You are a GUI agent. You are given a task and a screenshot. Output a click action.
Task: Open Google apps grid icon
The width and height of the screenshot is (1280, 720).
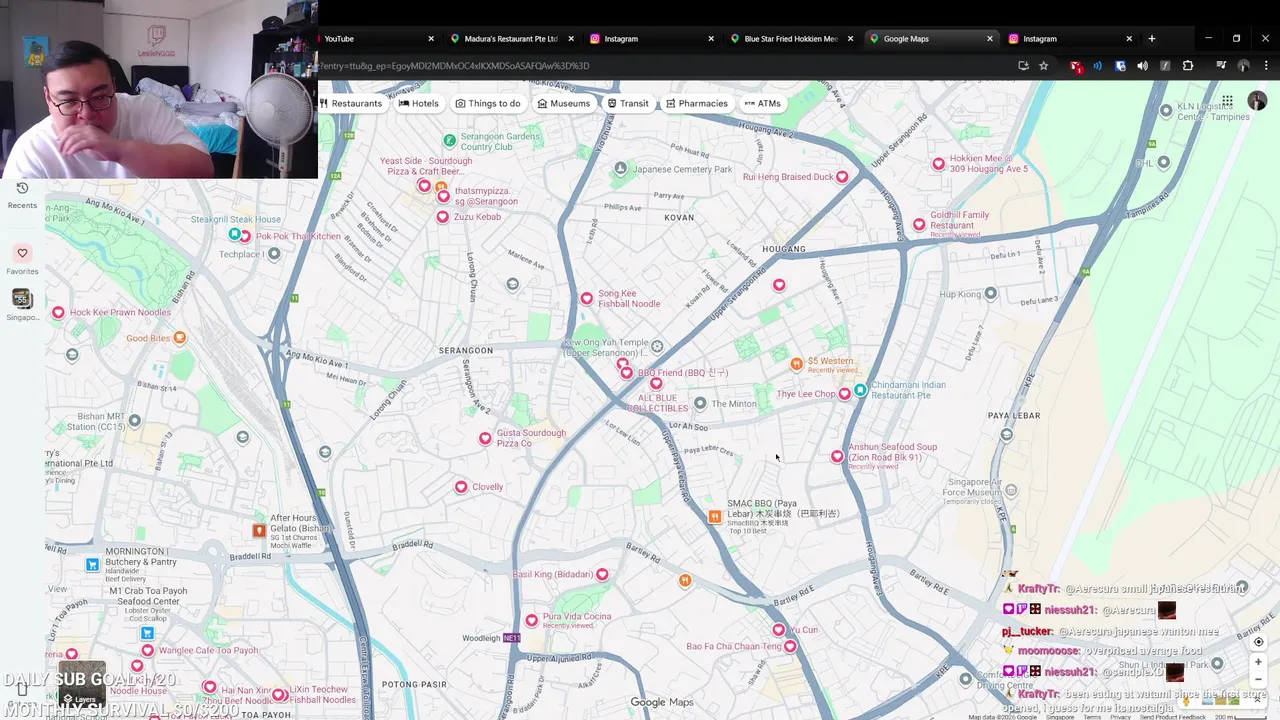point(1227,101)
